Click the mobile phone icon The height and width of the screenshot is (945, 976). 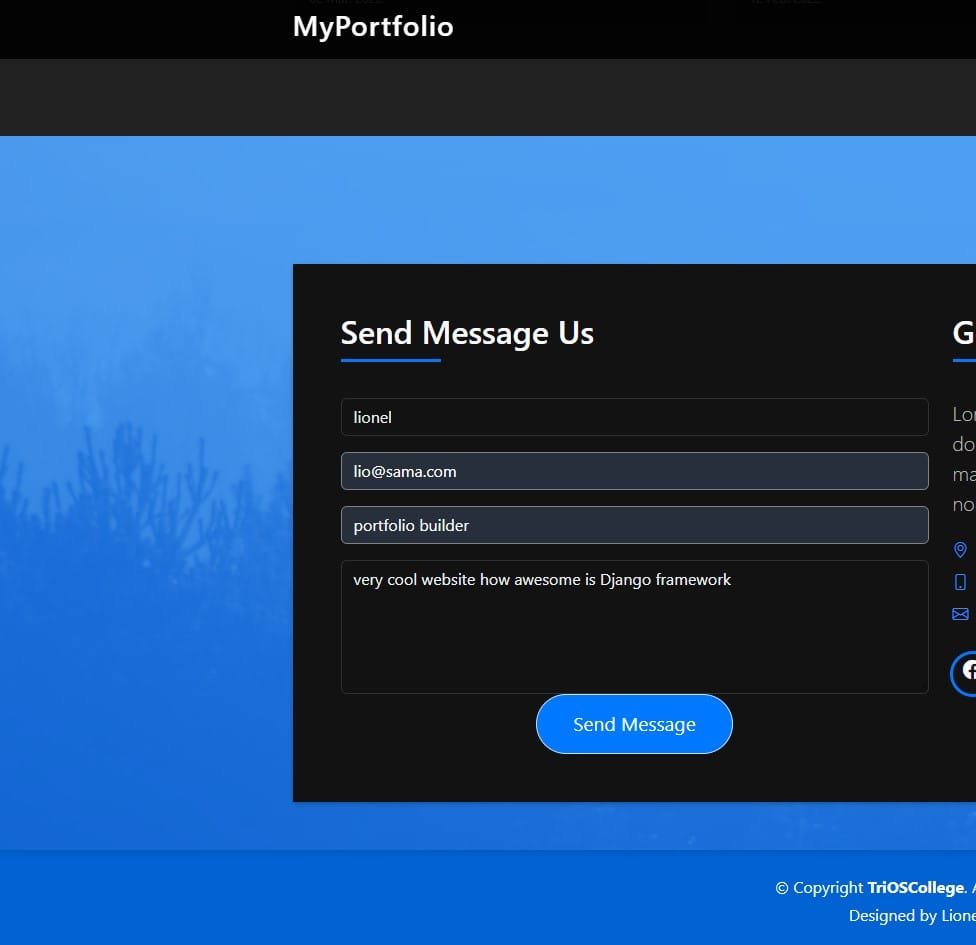960,582
